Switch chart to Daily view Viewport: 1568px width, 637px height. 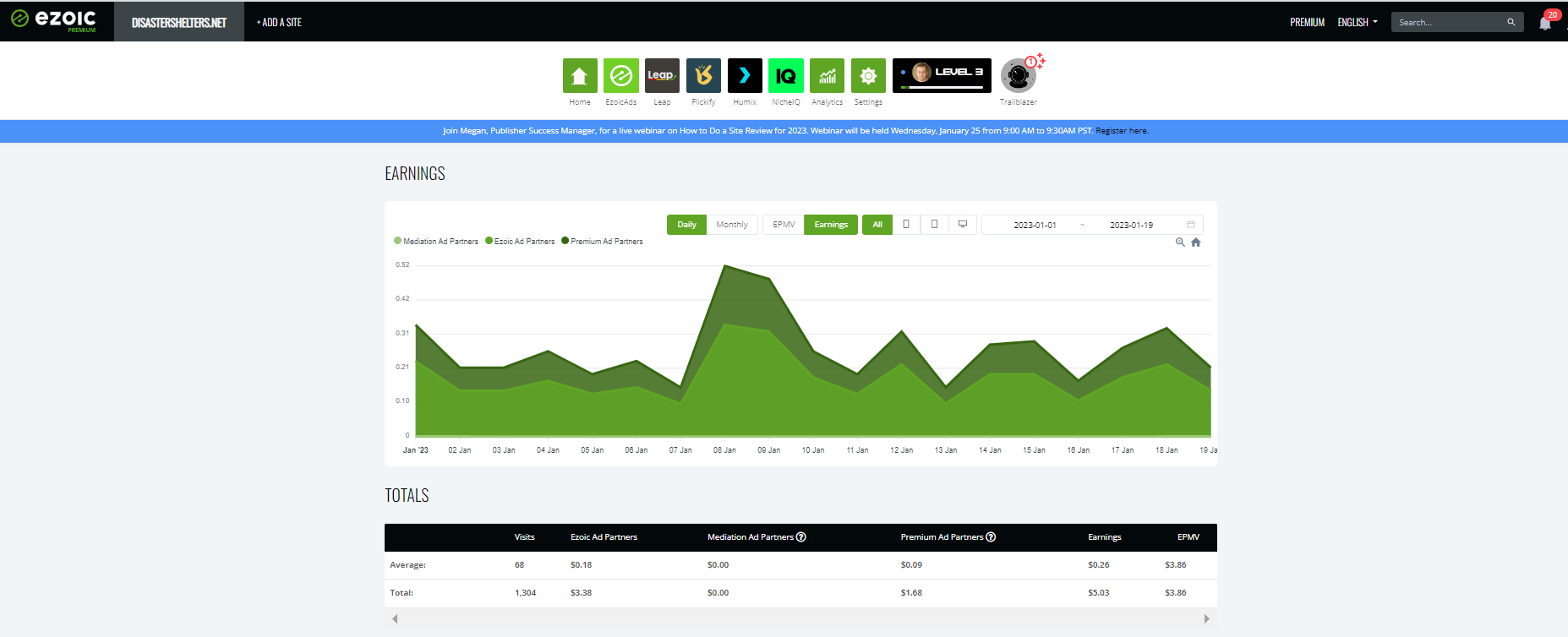[x=686, y=225]
